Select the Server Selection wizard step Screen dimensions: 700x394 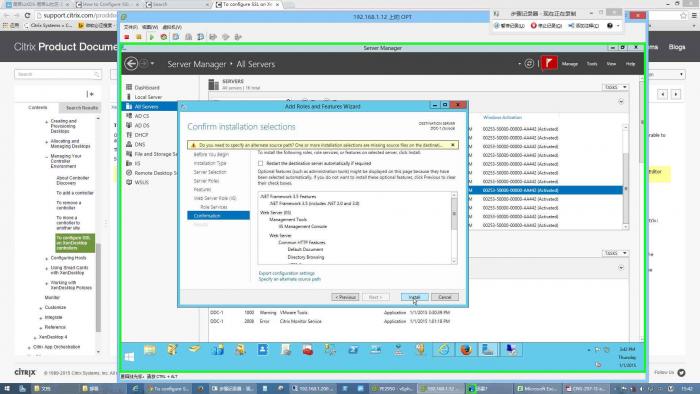click(210, 172)
